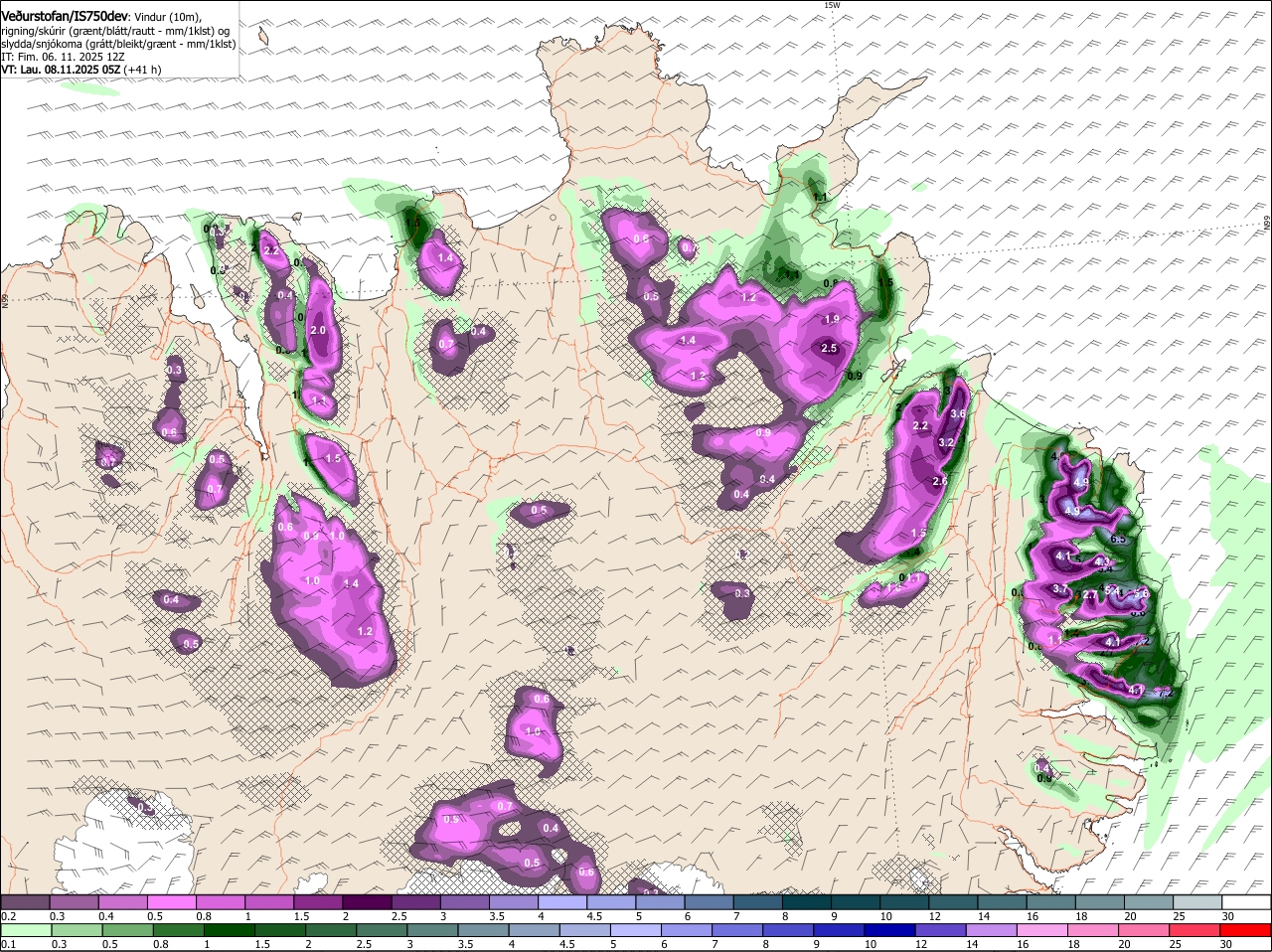1272x952 pixels.
Task: Click the bright pink snow swatch between 0.5 and 0.8
Action: pyautogui.click(x=173, y=901)
